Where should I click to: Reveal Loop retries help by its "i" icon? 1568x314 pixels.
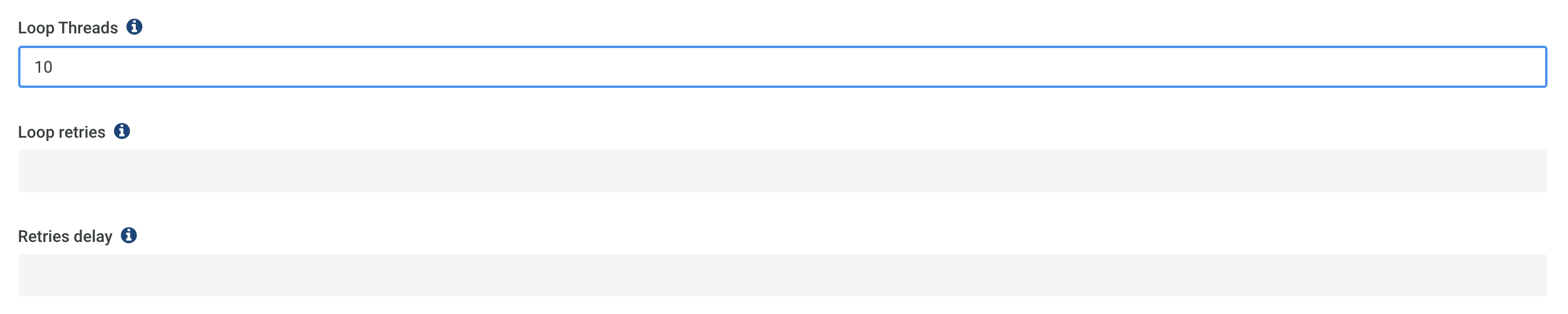click(122, 131)
